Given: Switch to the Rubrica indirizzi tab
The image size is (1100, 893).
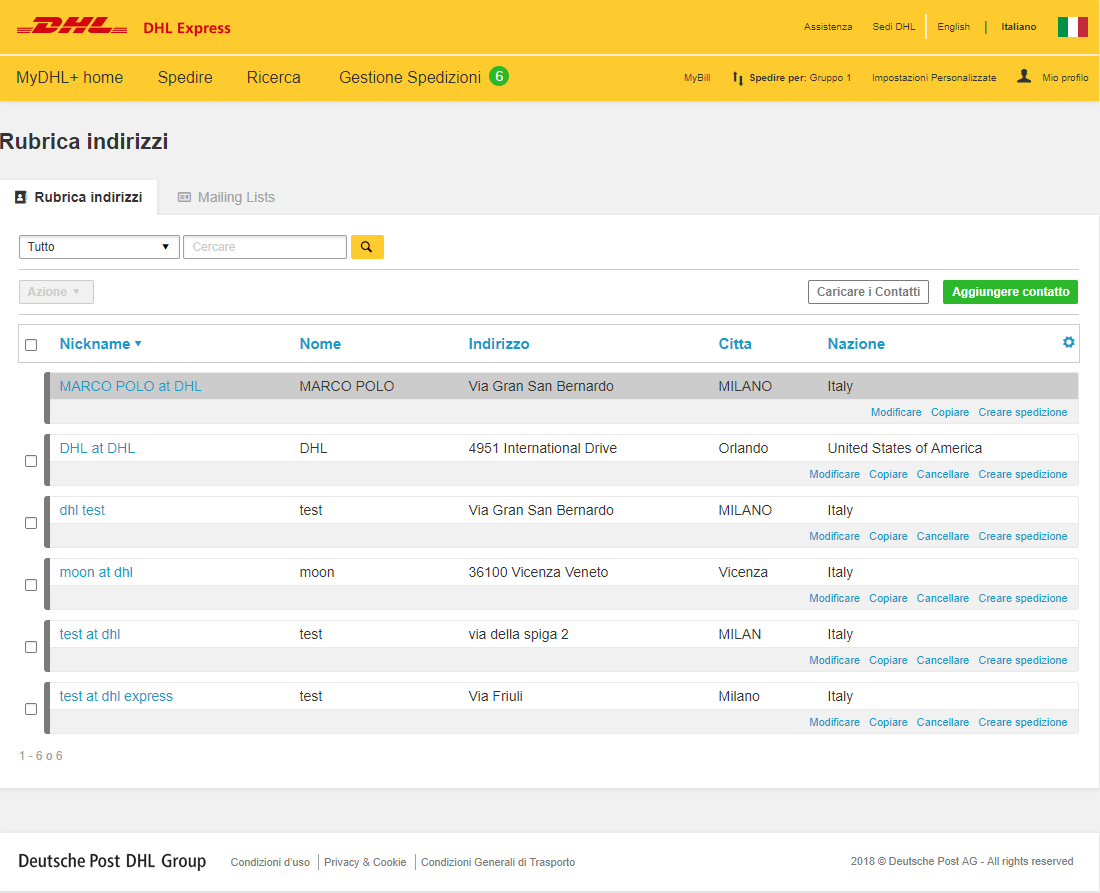Looking at the screenshot, I should [x=78, y=197].
